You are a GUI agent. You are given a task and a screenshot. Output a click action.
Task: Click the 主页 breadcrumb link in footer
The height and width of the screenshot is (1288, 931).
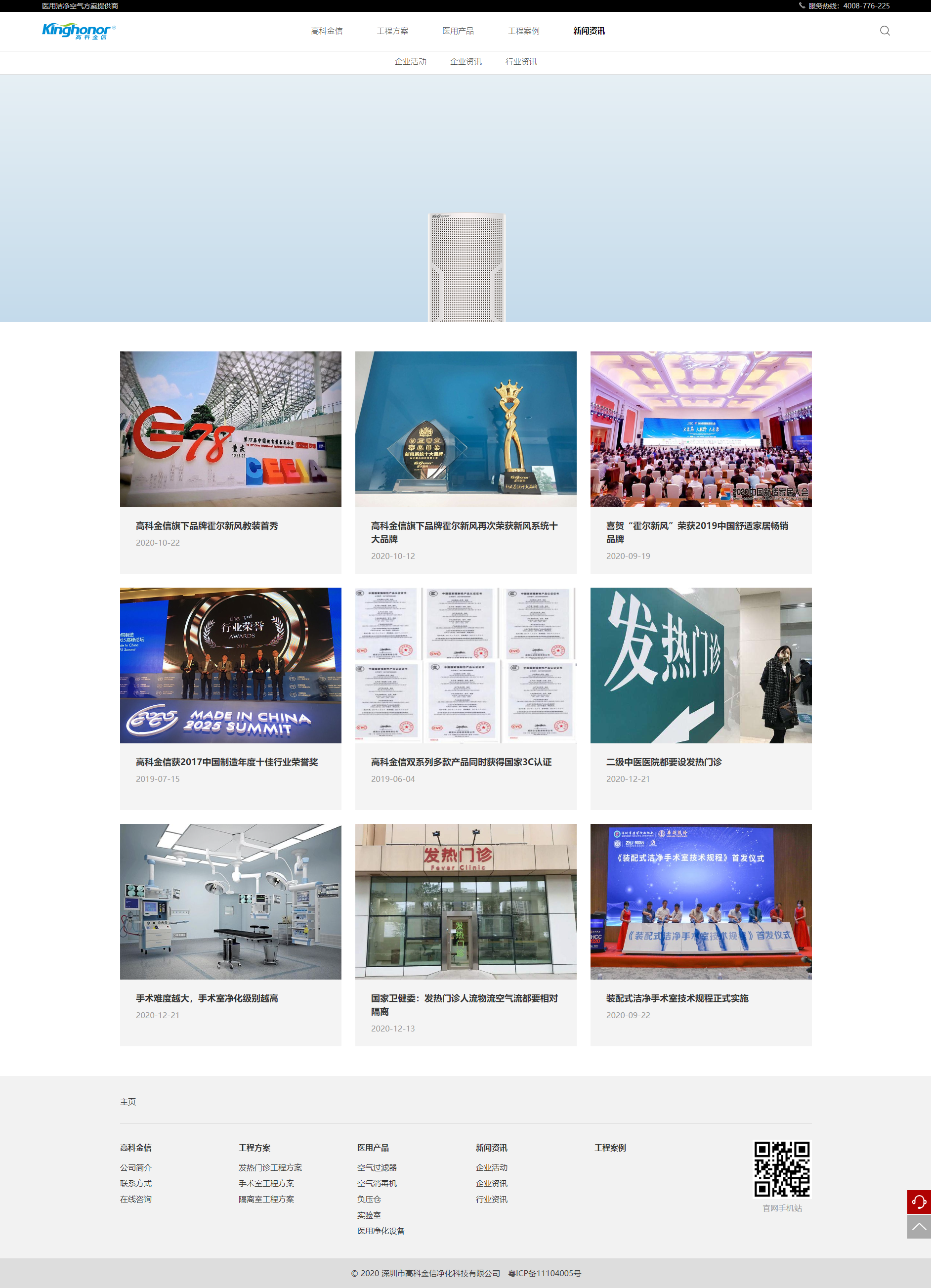[127, 1102]
